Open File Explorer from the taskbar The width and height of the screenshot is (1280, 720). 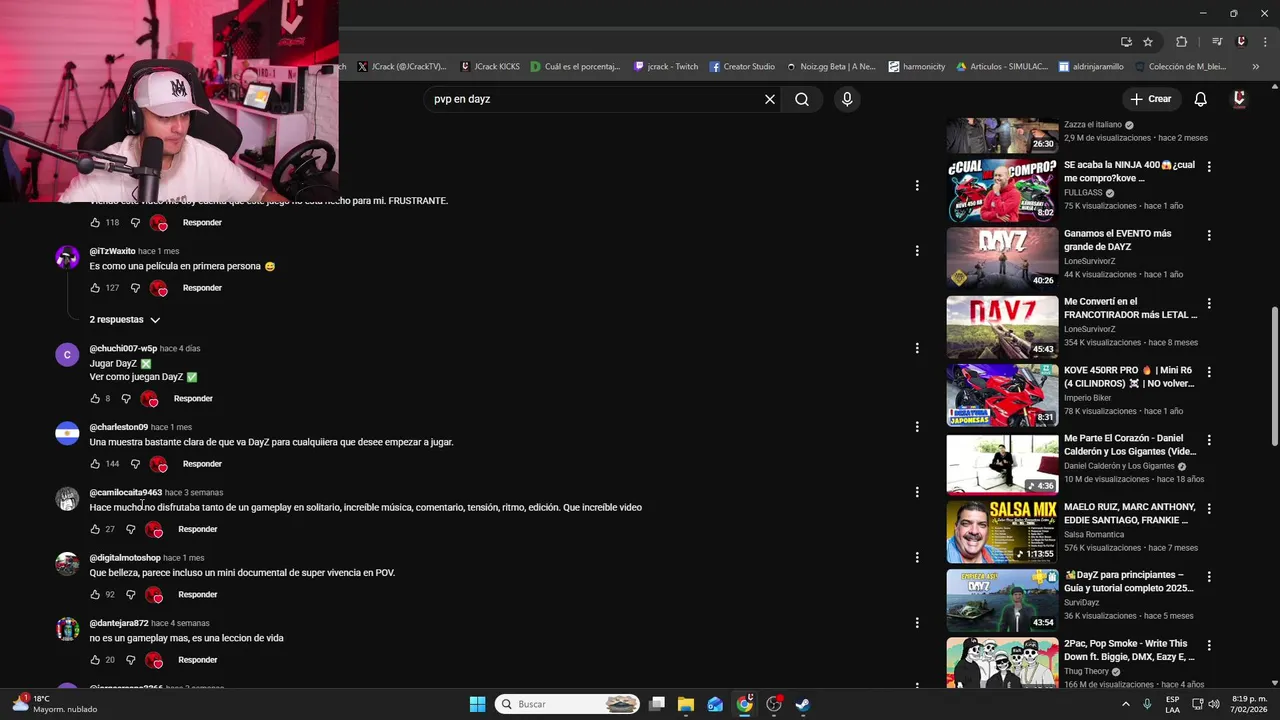(686, 704)
